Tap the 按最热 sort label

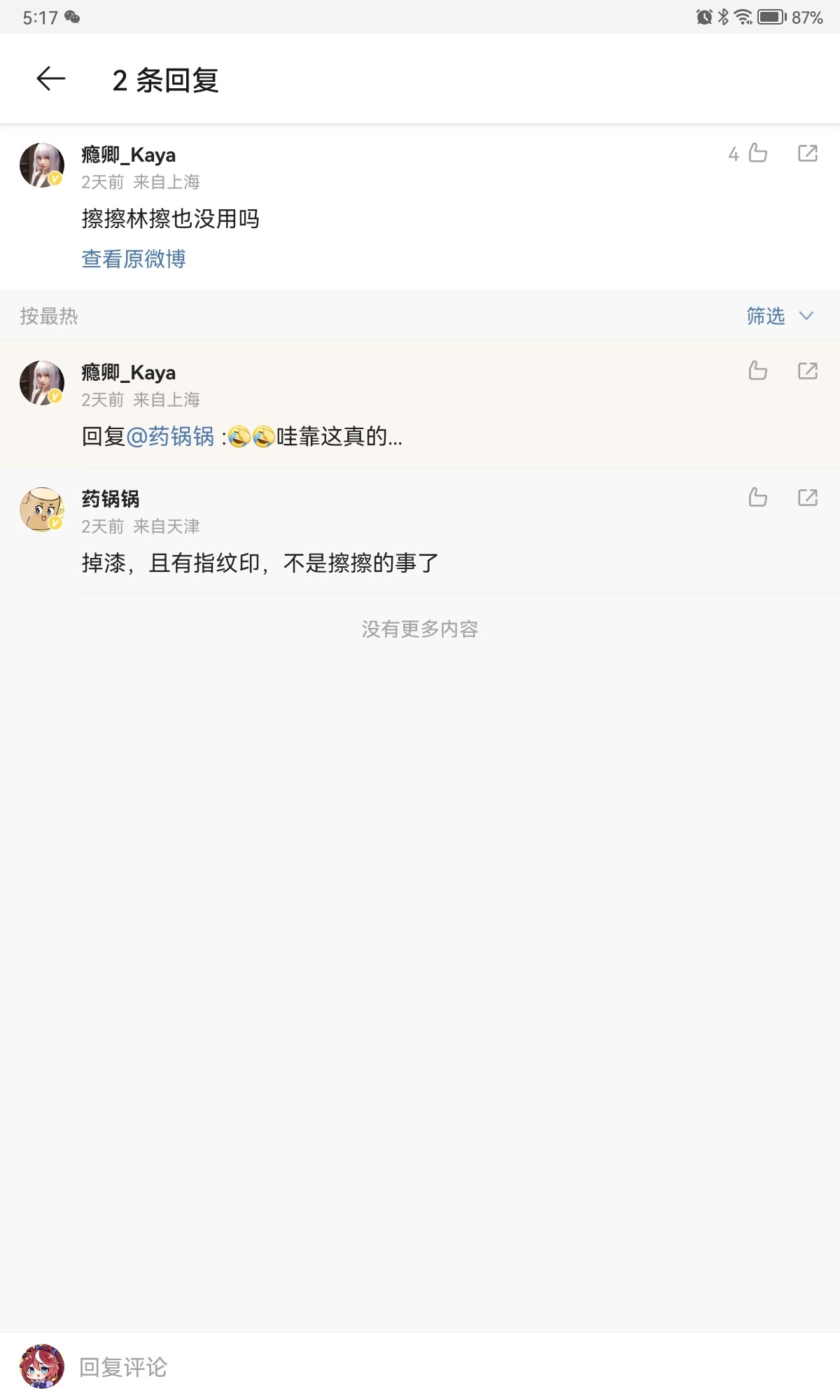49,316
